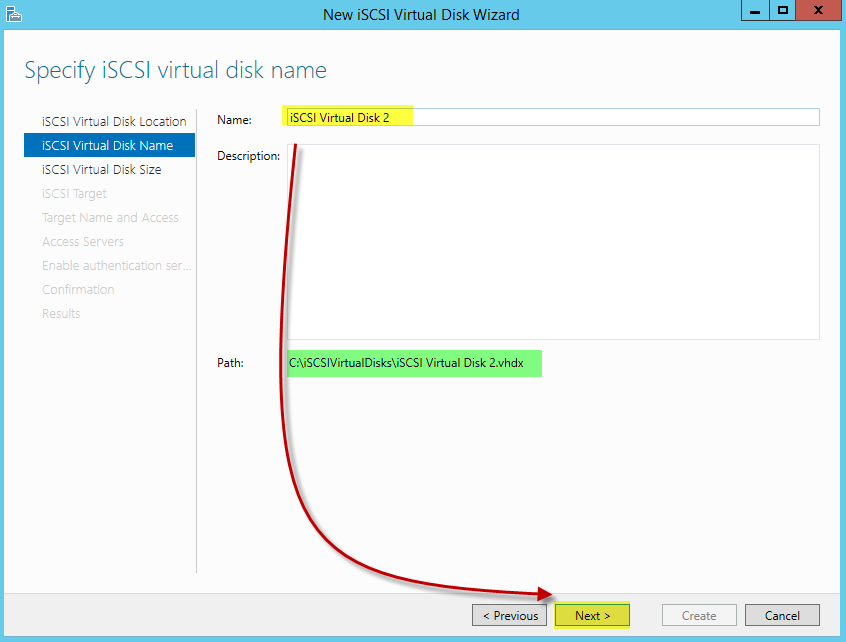846x642 pixels.
Task: Click the Name: field label
Action: tap(234, 120)
